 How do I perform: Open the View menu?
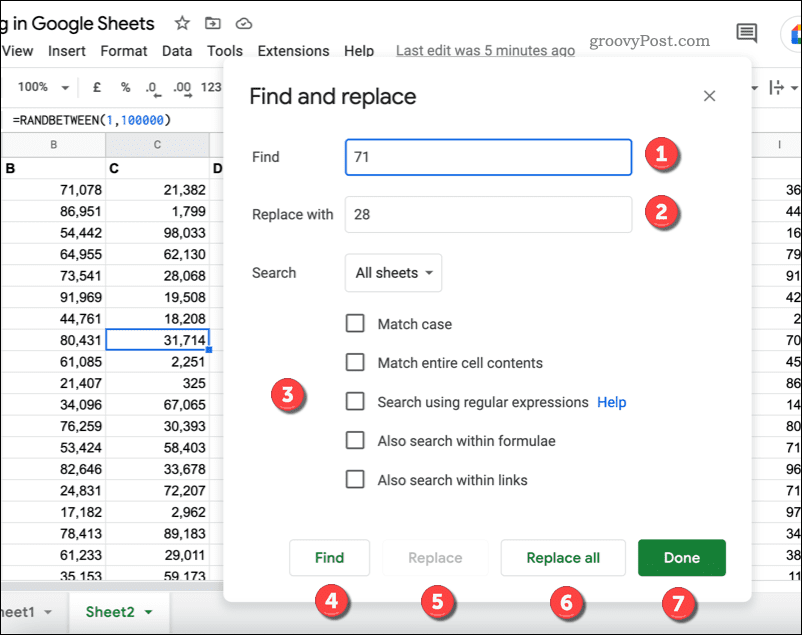17,51
